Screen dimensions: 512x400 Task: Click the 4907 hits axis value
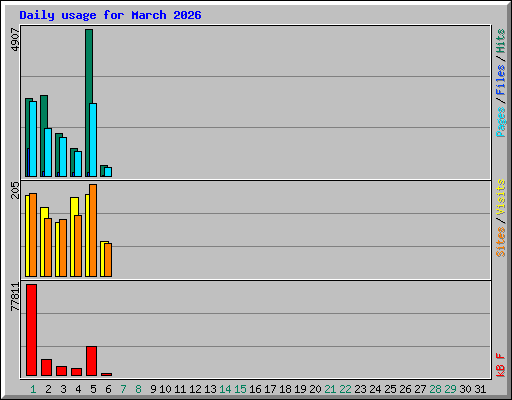click(15, 40)
